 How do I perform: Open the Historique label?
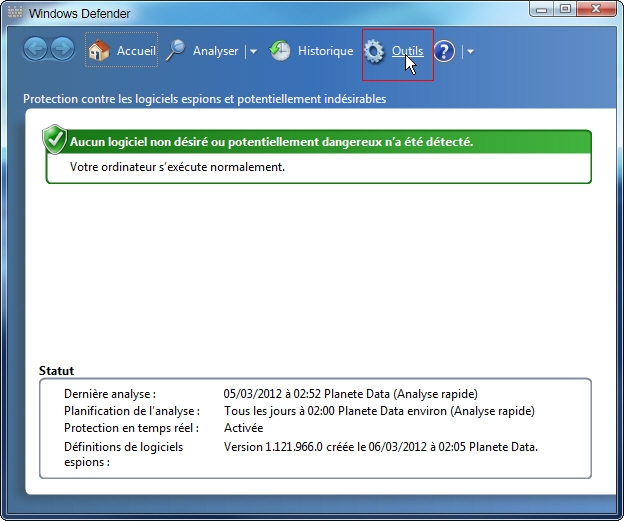(x=325, y=51)
